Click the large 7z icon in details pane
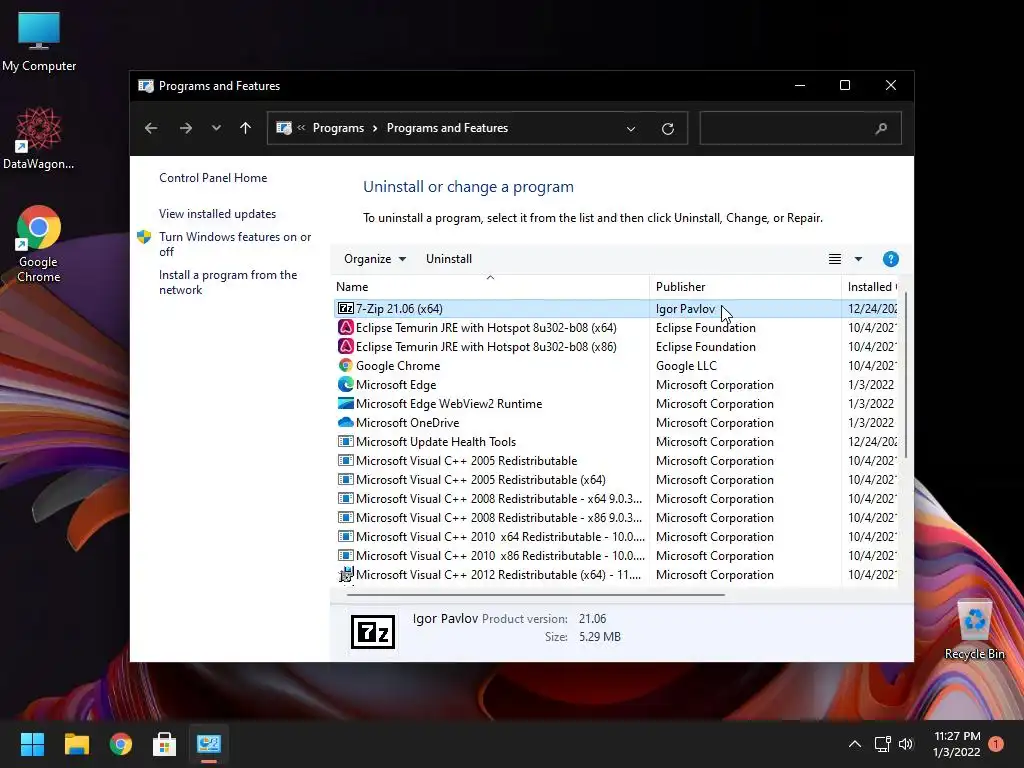The width and height of the screenshot is (1024, 768). [373, 632]
